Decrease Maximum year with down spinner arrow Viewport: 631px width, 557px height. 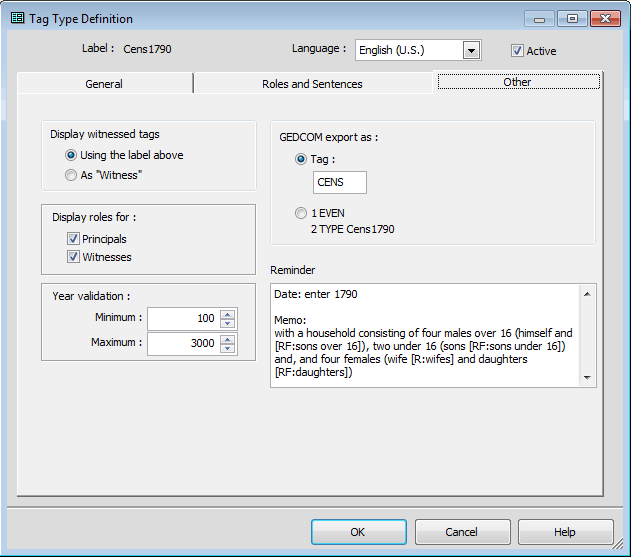click(227, 348)
